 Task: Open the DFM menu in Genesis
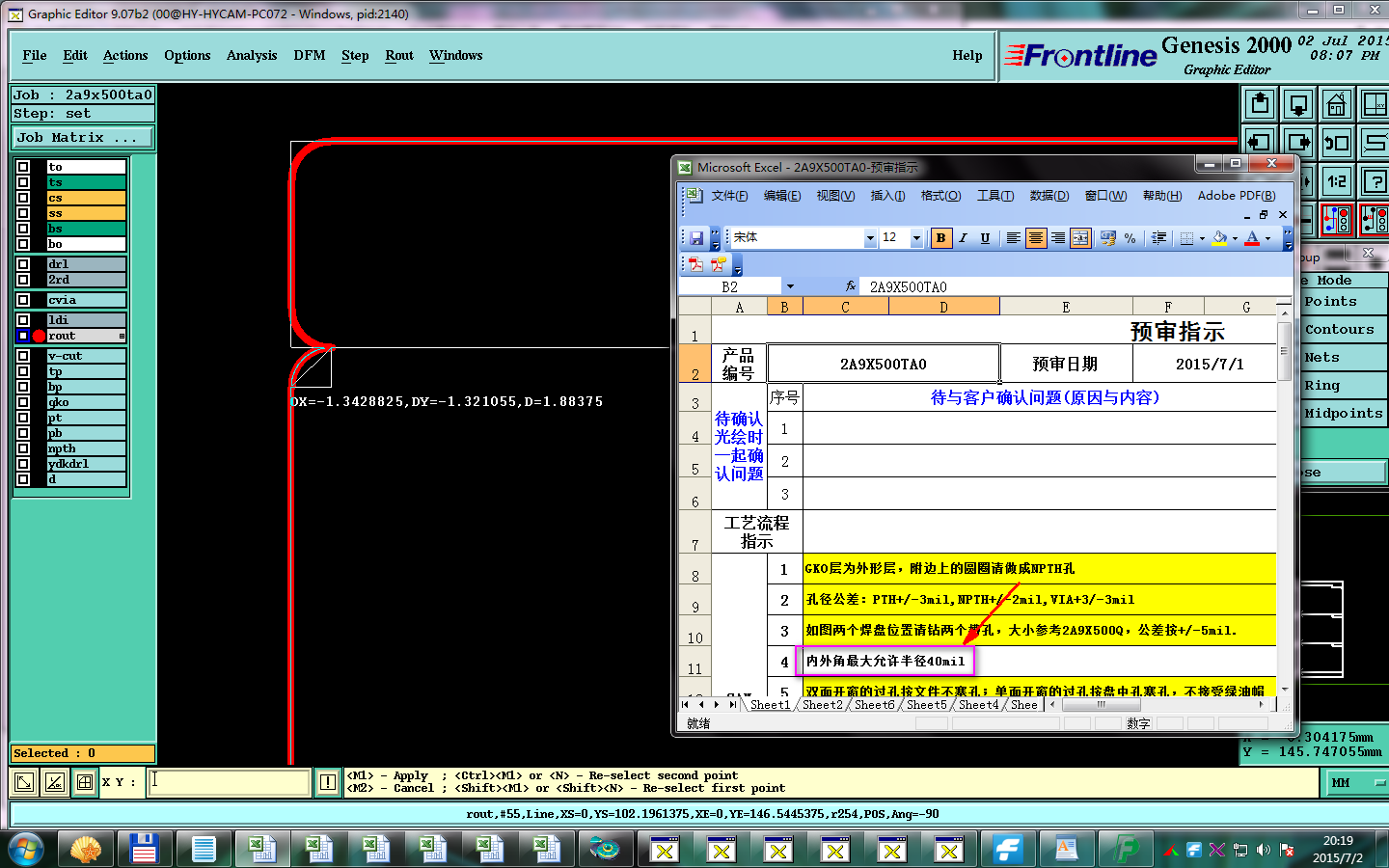(x=310, y=55)
